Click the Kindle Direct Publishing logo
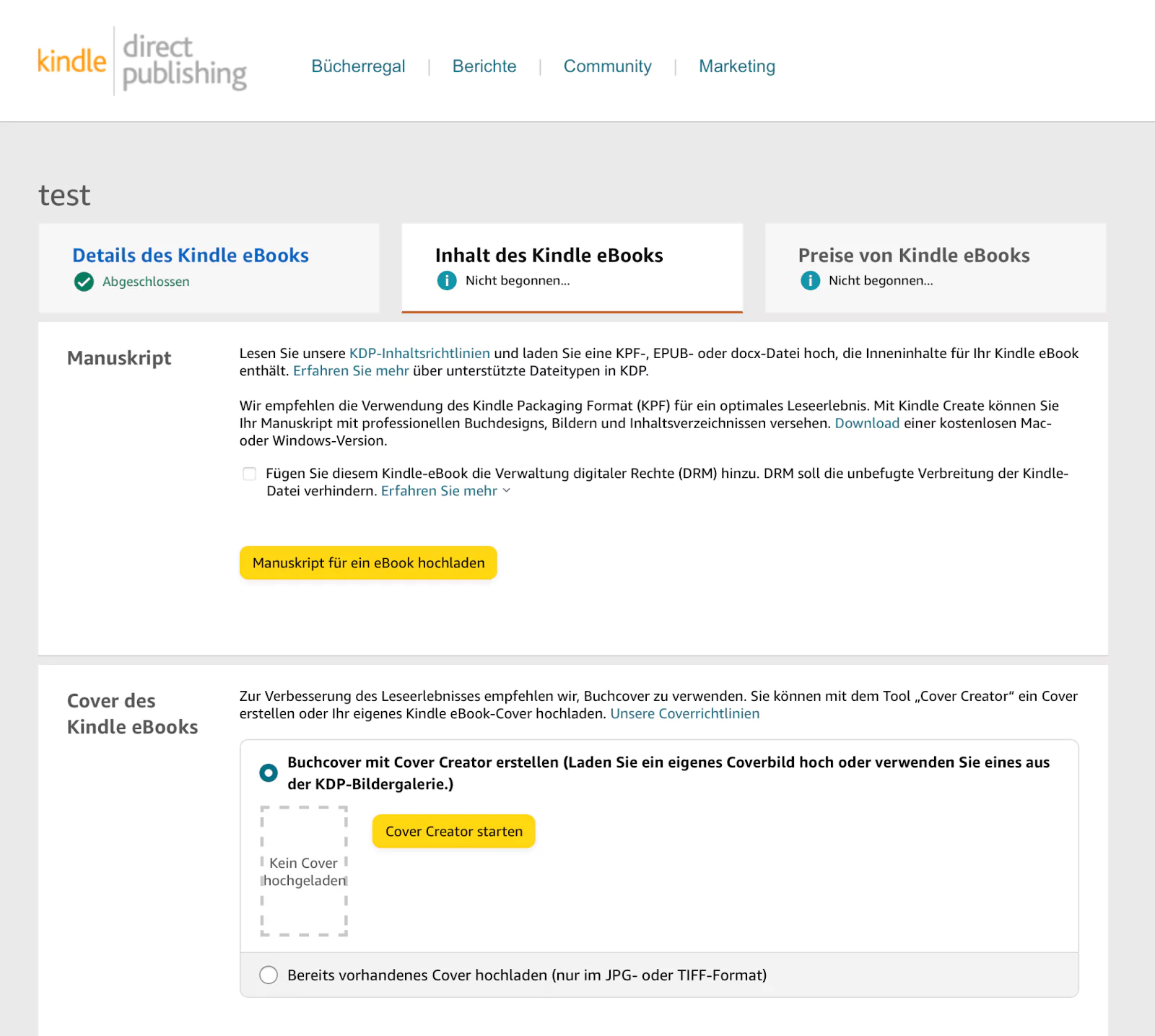 [142, 61]
